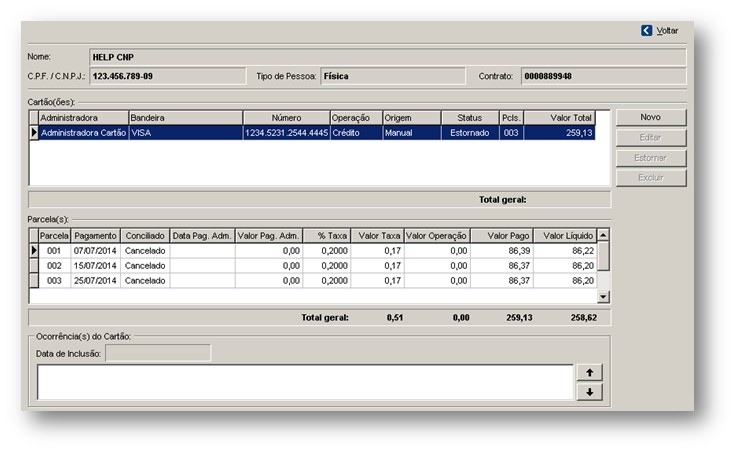This screenshot has width=736, height=453.
Task: Move occurrence up with the up arrow button
Action: [590, 373]
